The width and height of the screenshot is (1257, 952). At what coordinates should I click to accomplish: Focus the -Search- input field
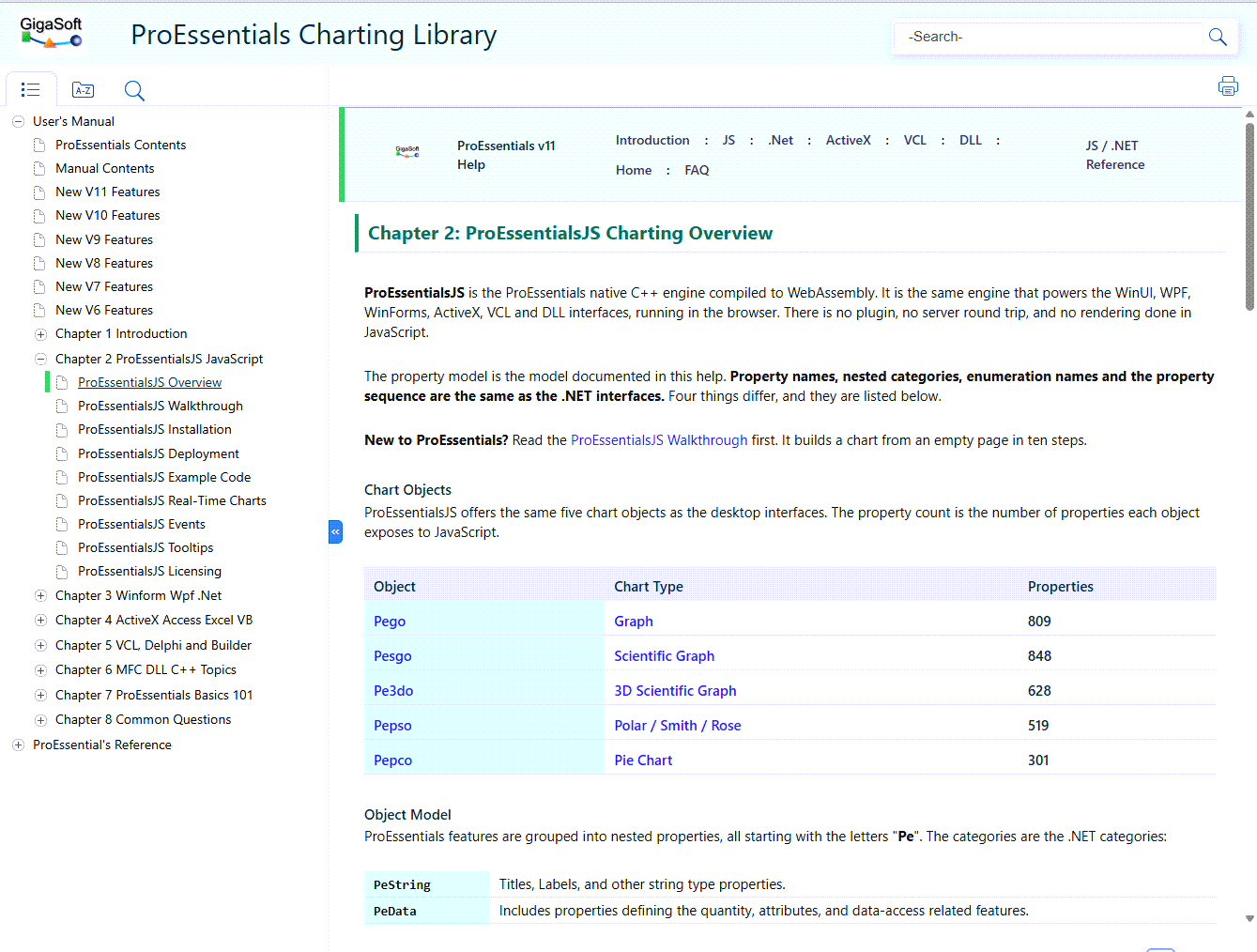pyautogui.click(x=1049, y=37)
